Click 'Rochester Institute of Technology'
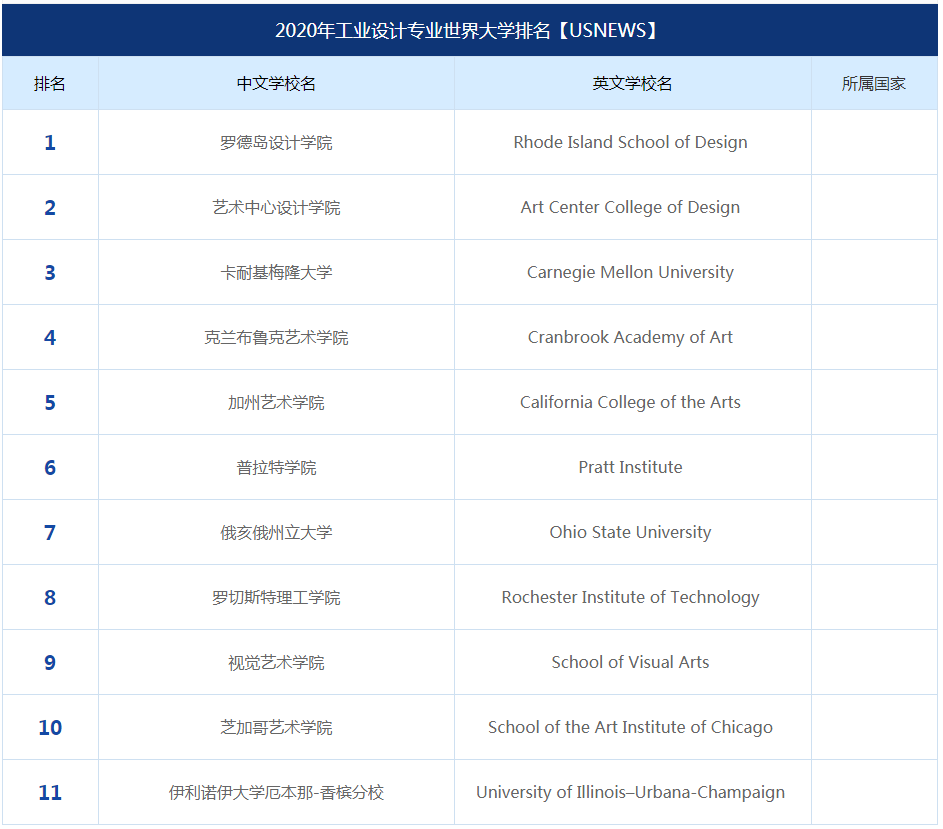The width and height of the screenshot is (943, 829). click(630, 597)
